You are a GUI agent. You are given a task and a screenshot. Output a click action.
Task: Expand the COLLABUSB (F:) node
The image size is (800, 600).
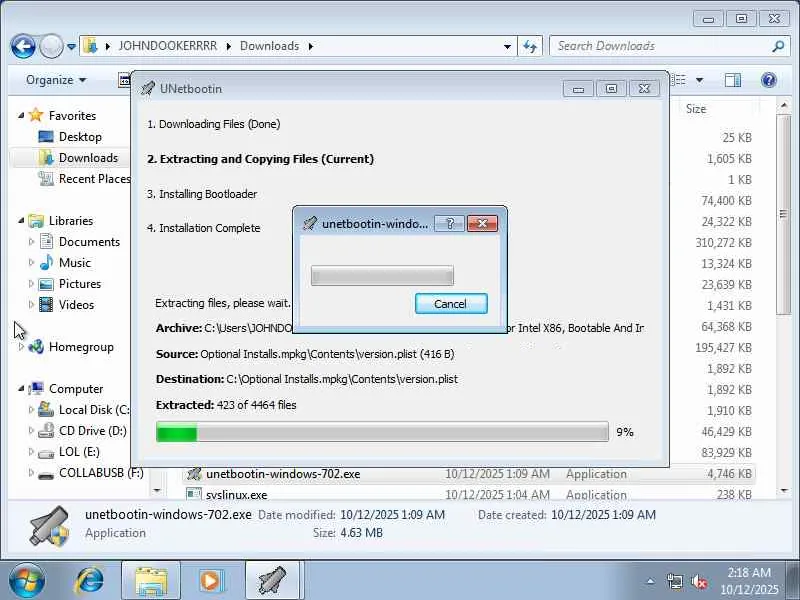31,473
